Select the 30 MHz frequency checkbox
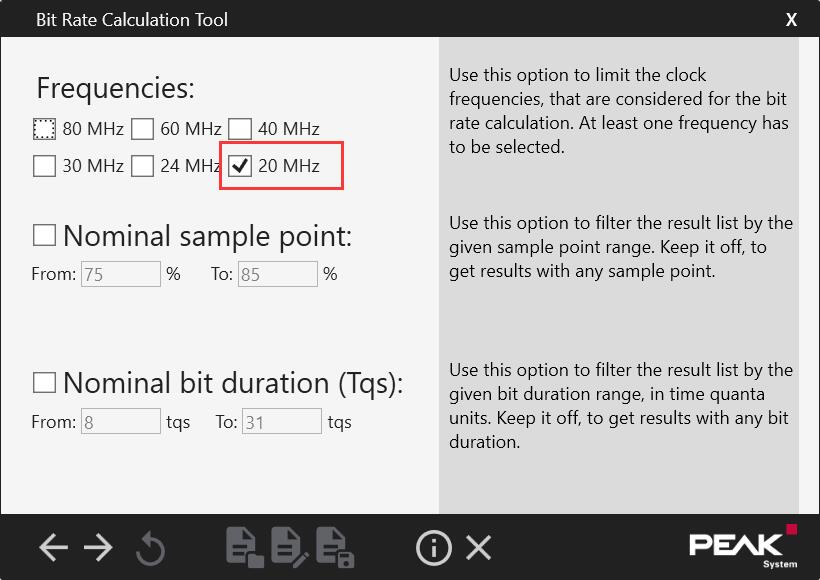 [44, 166]
